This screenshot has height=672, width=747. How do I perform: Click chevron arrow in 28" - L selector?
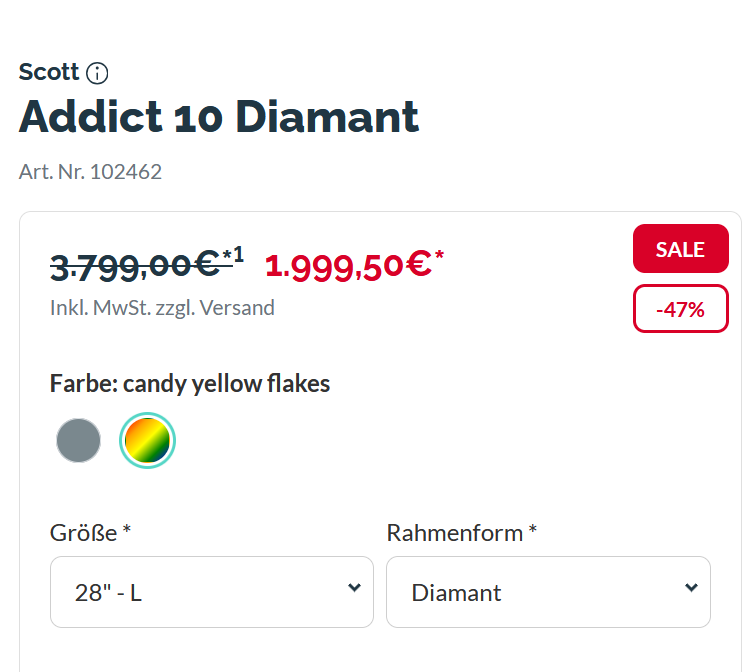point(354,588)
